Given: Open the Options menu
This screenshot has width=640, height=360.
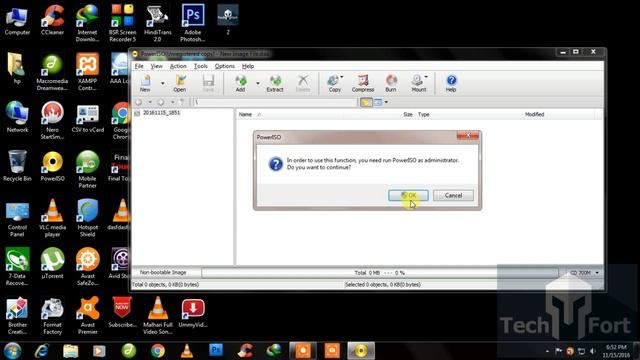Looking at the screenshot, I should (224, 66).
